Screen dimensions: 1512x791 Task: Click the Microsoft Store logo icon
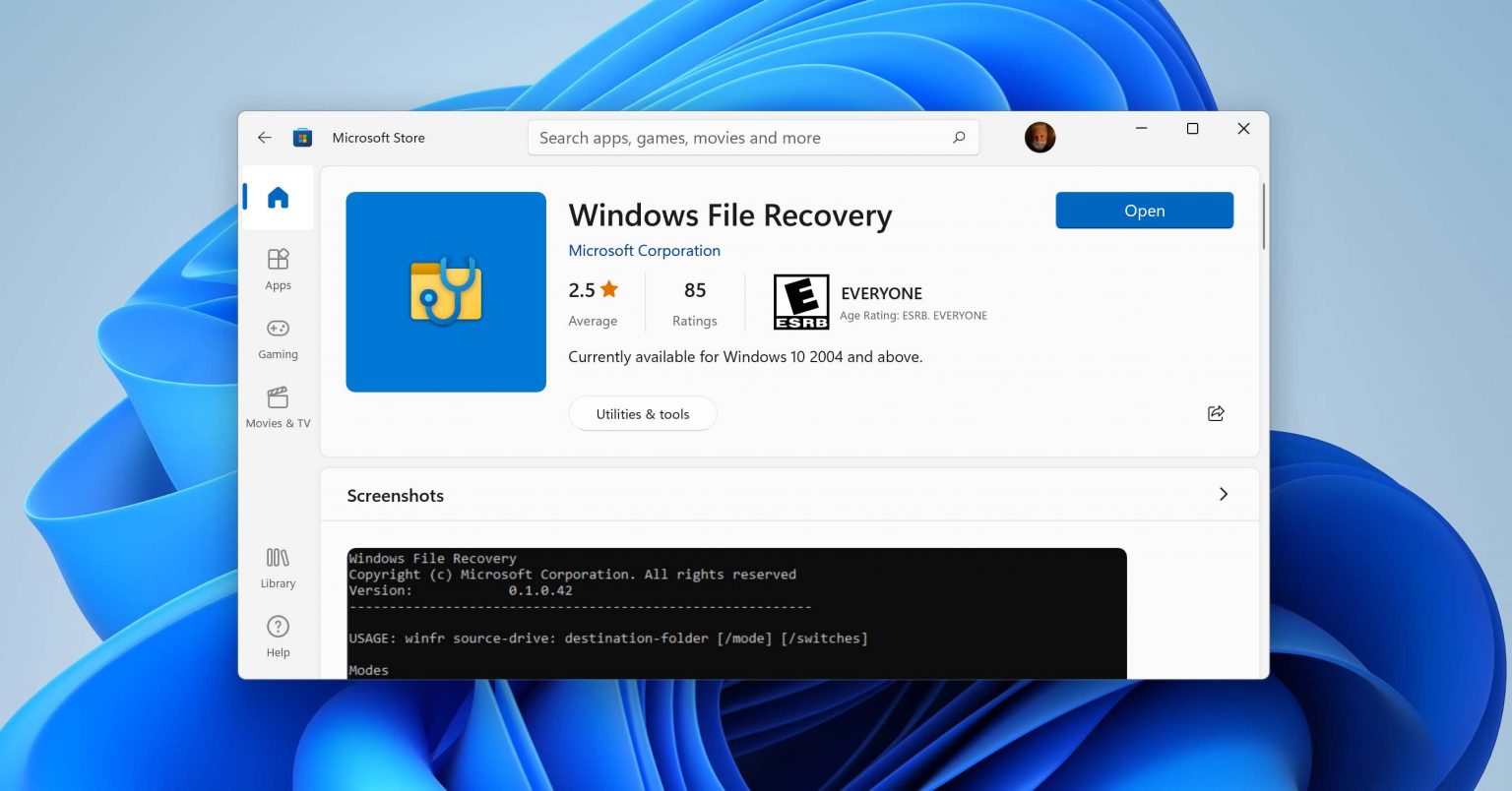click(302, 137)
